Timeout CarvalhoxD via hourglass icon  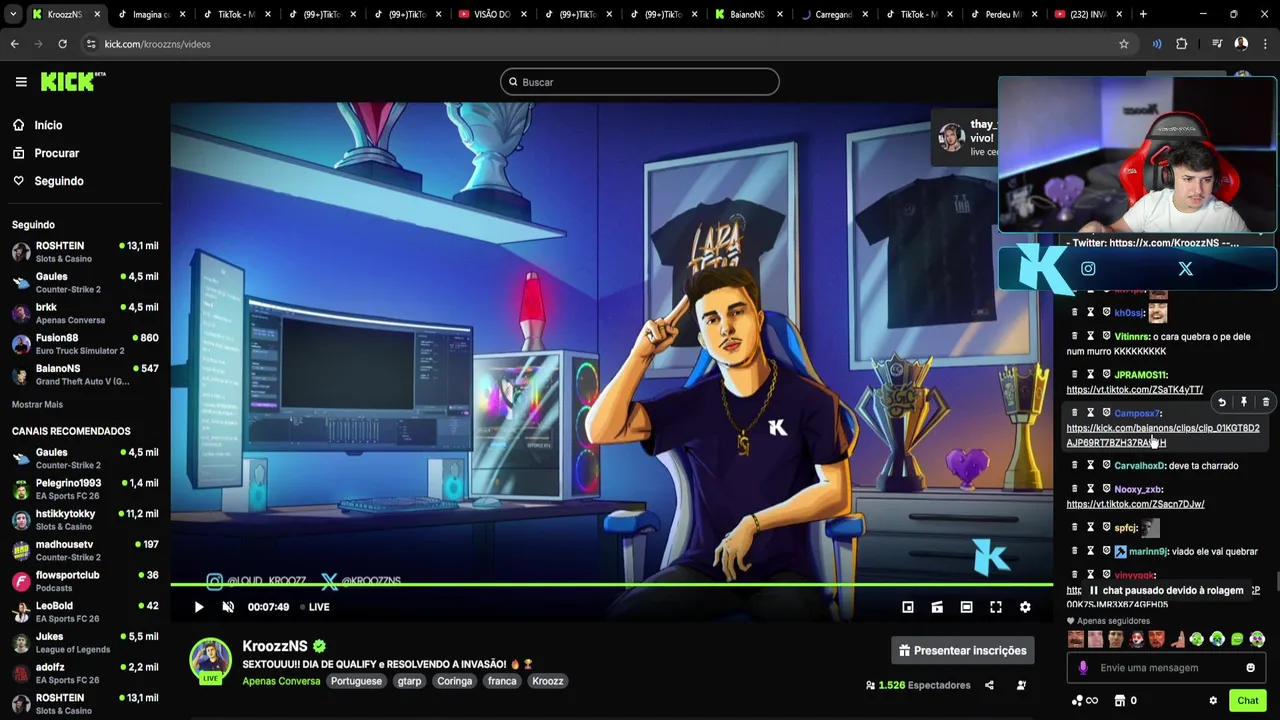click(1091, 466)
